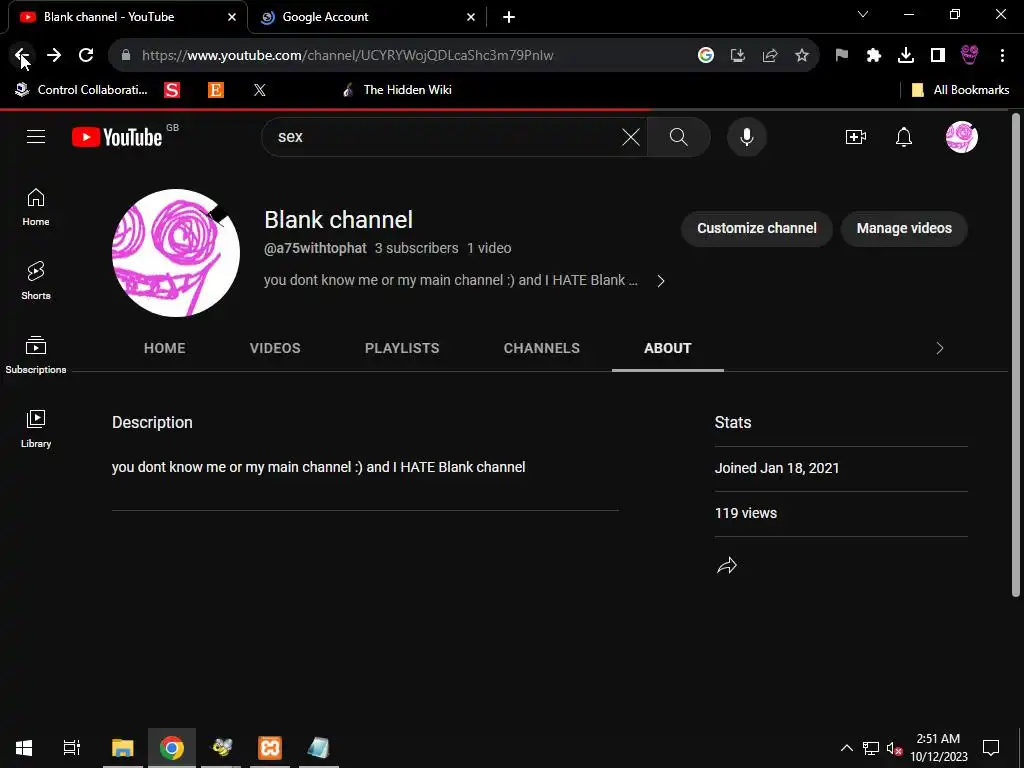
Task: Click the Google icon in address bar
Action: coord(705,56)
